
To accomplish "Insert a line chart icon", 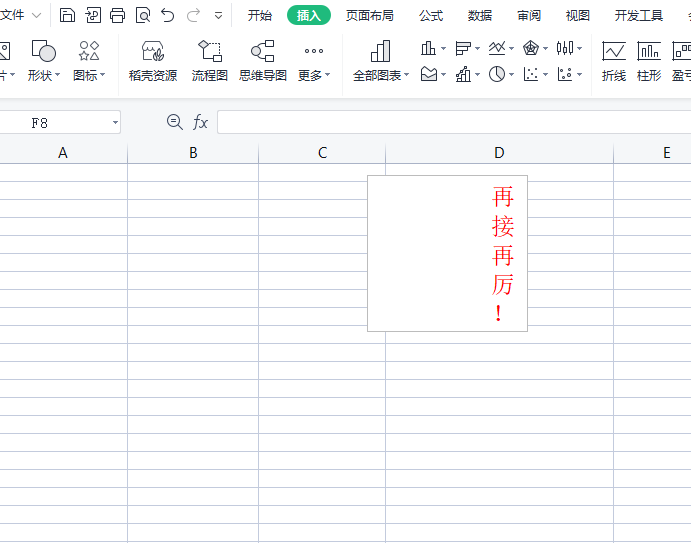I will pos(497,48).
